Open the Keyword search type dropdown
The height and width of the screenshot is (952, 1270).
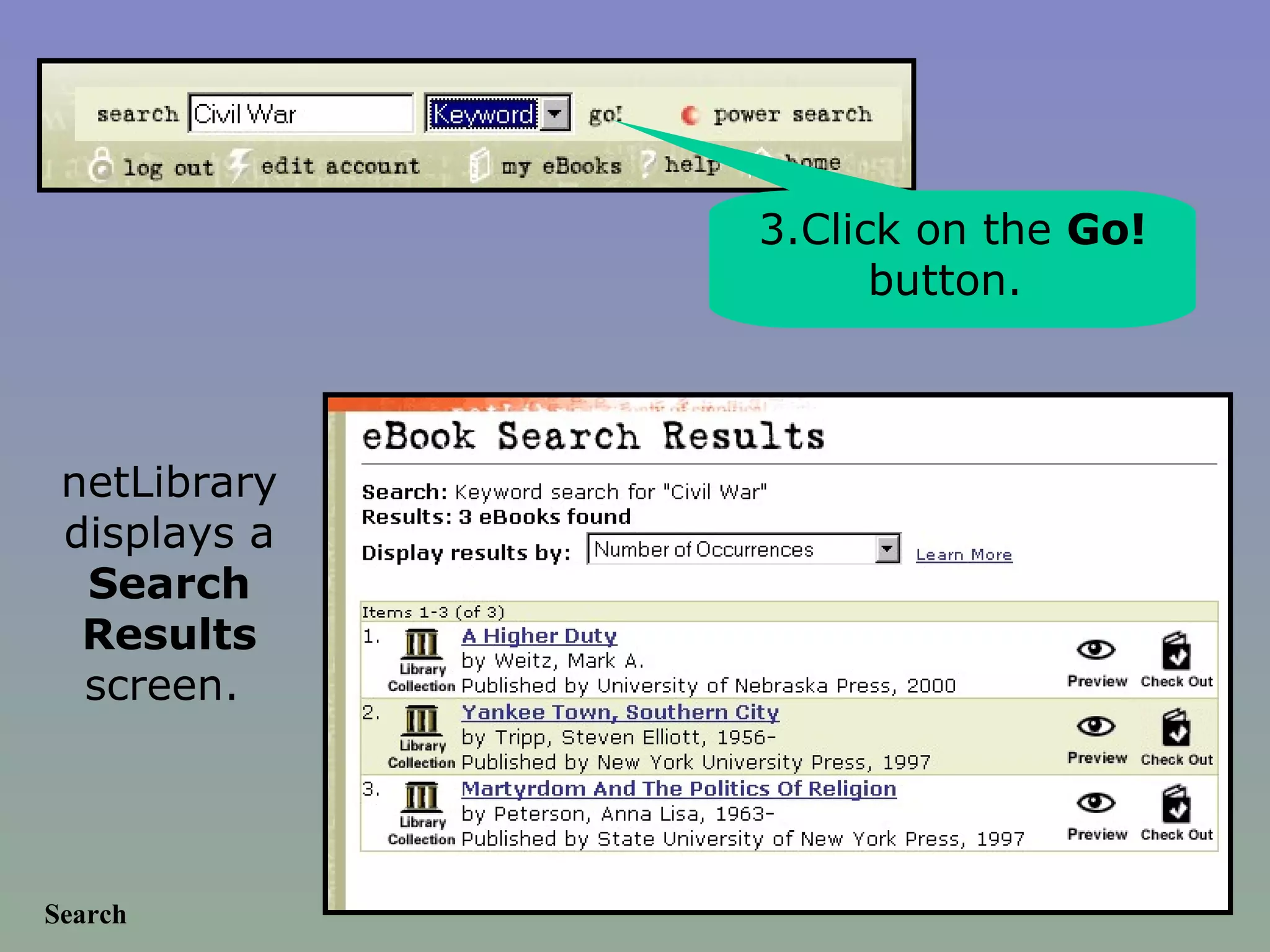click(x=498, y=113)
